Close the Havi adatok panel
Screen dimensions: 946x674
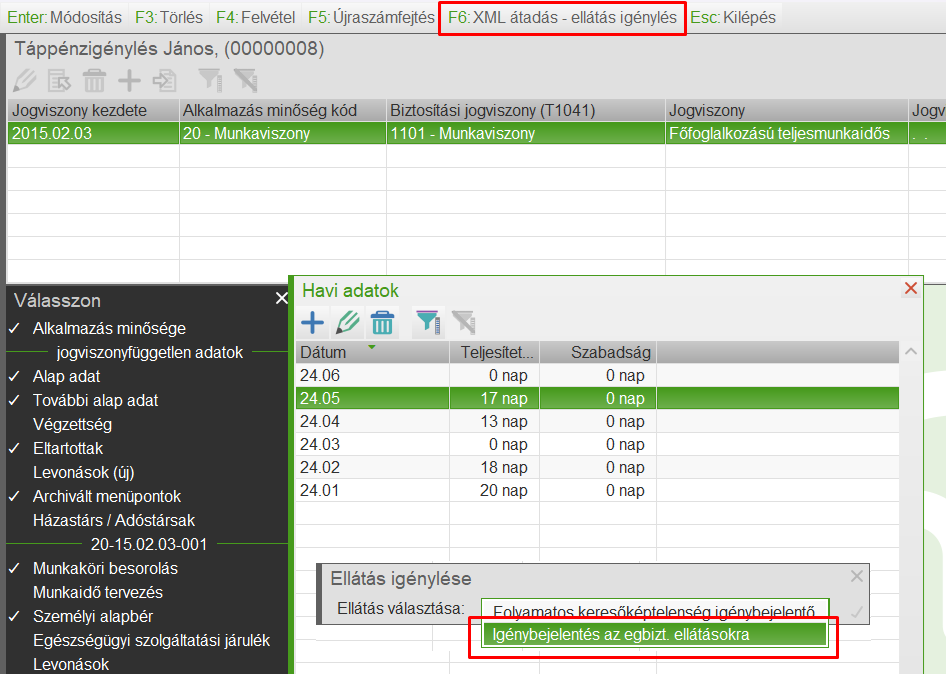pos(910,288)
